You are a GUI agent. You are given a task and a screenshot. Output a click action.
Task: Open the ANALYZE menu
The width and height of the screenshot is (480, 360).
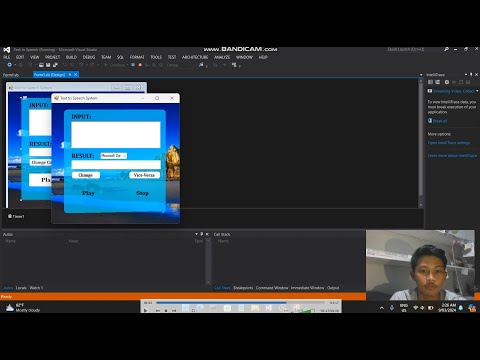[222, 57]
